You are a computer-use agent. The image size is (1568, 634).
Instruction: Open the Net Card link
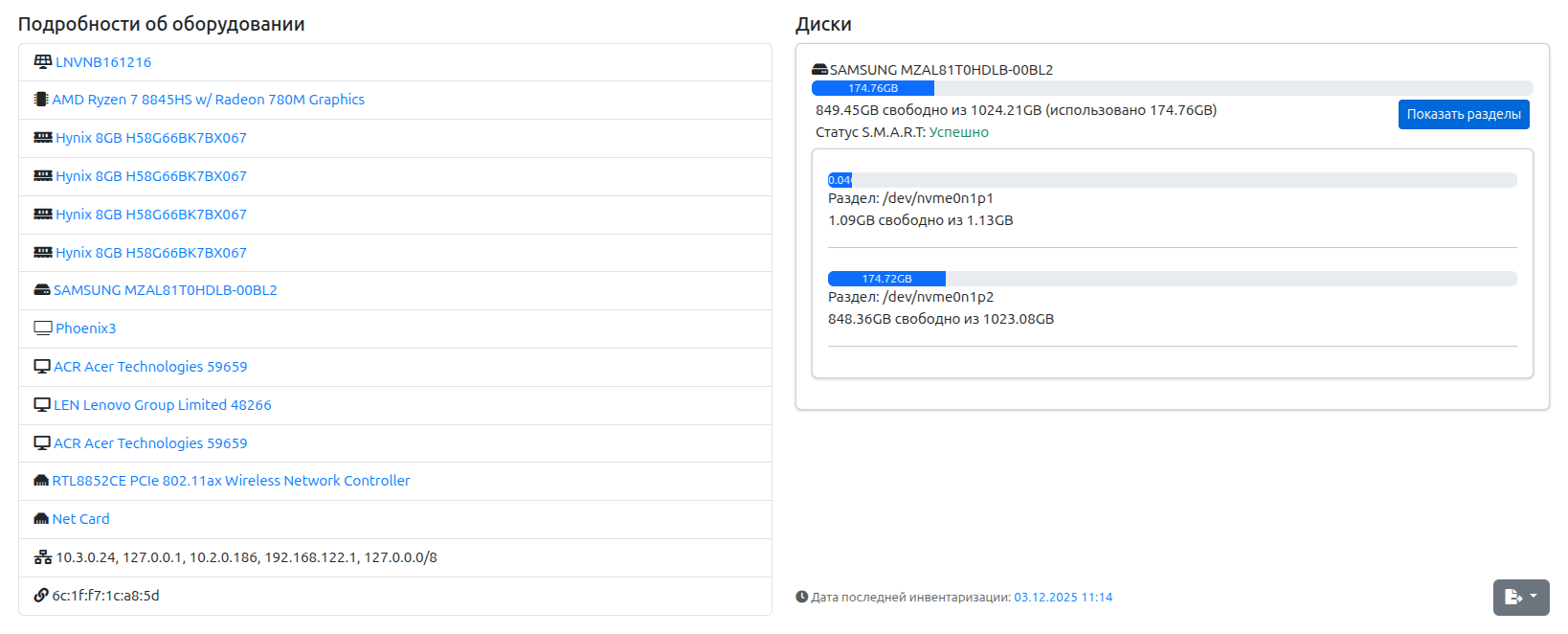(x=80, y=519)
